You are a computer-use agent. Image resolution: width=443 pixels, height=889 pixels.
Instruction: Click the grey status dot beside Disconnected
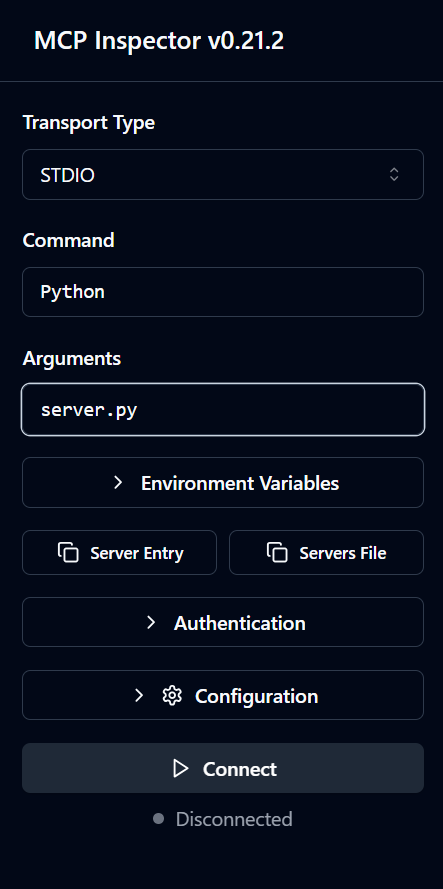(x=158, y=819)
